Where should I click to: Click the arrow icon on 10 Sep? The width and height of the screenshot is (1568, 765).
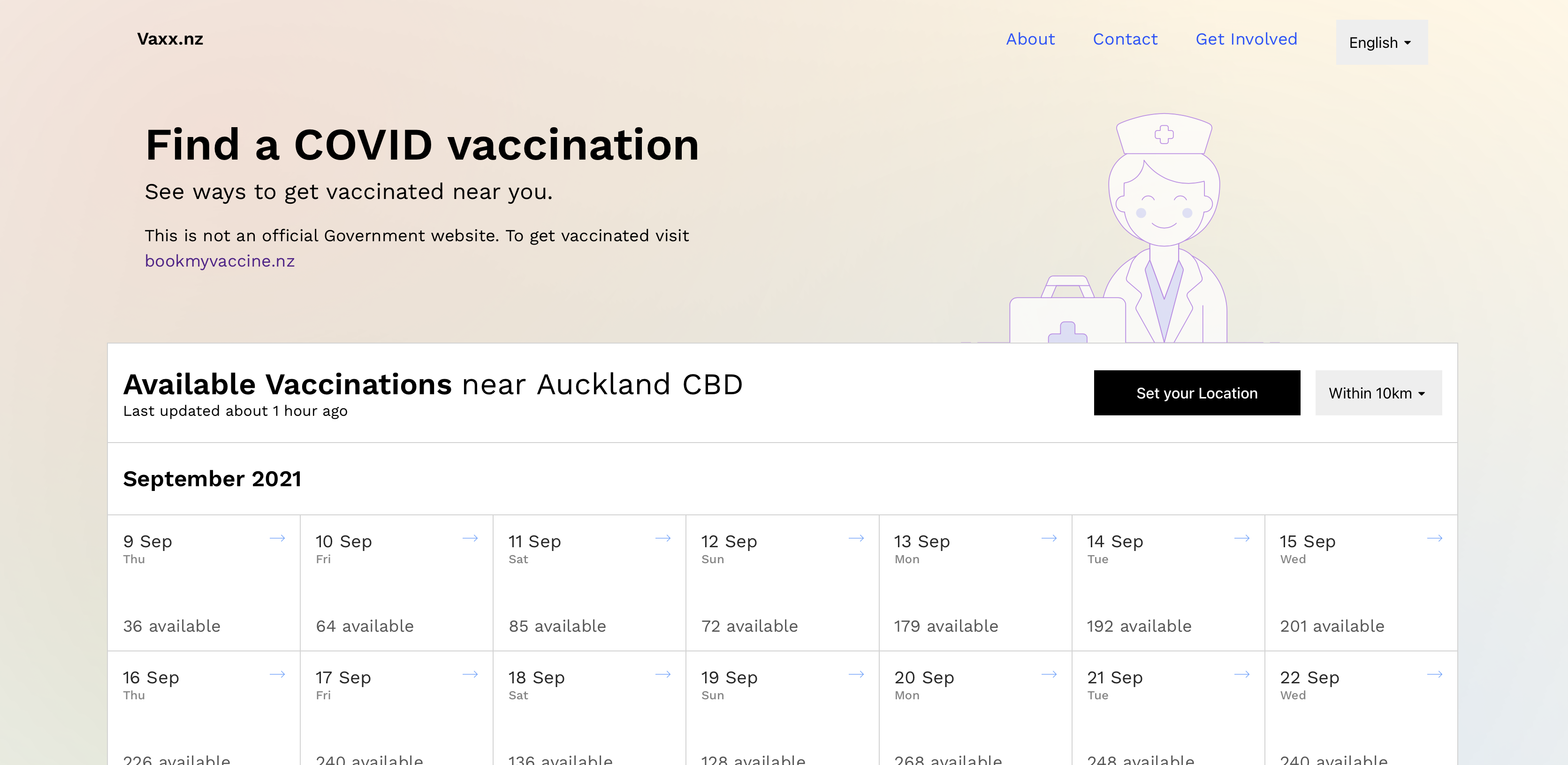tap(470, 538)
